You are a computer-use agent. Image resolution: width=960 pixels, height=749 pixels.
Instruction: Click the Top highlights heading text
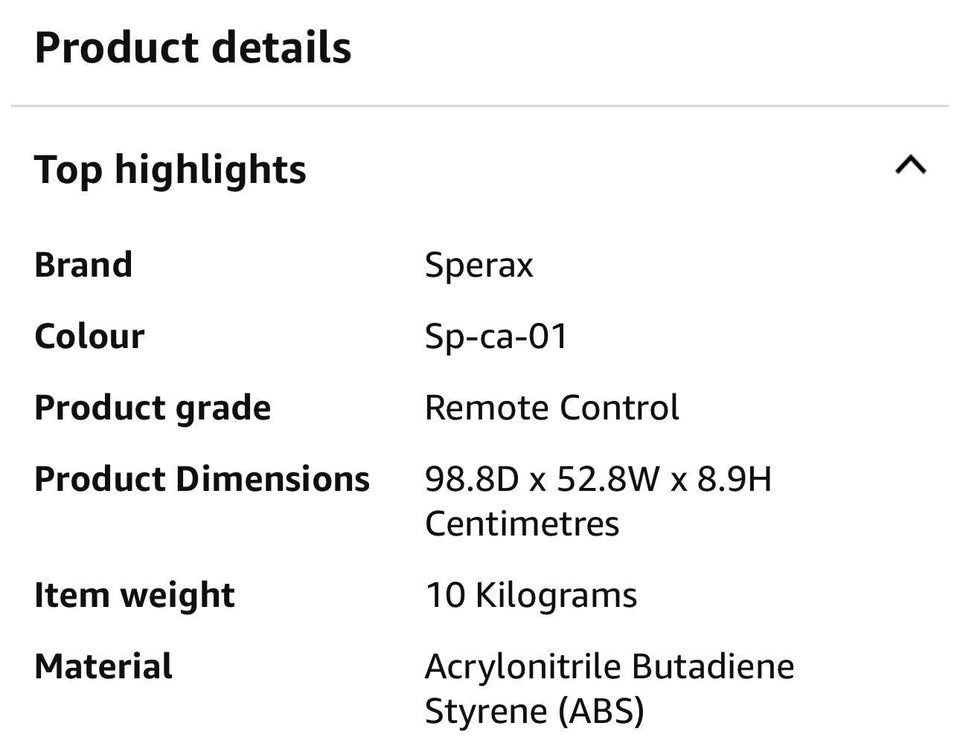click(x=170, y=170)
